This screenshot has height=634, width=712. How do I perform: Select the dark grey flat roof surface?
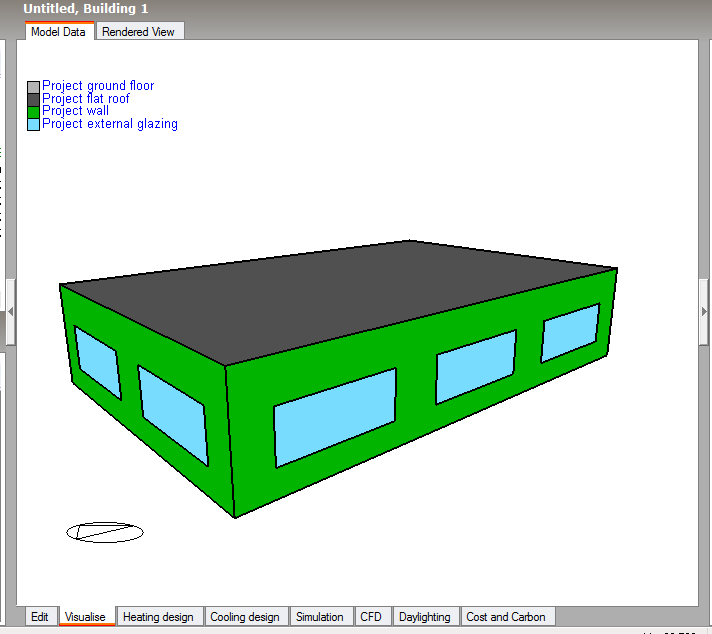pos(336,295)
